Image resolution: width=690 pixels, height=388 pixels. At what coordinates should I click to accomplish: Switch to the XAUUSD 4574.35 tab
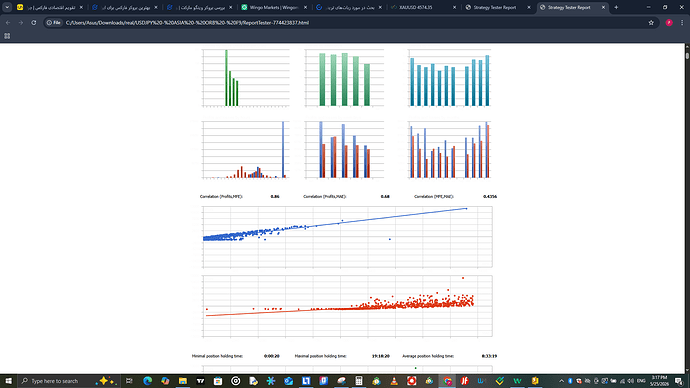coord(422,7)
